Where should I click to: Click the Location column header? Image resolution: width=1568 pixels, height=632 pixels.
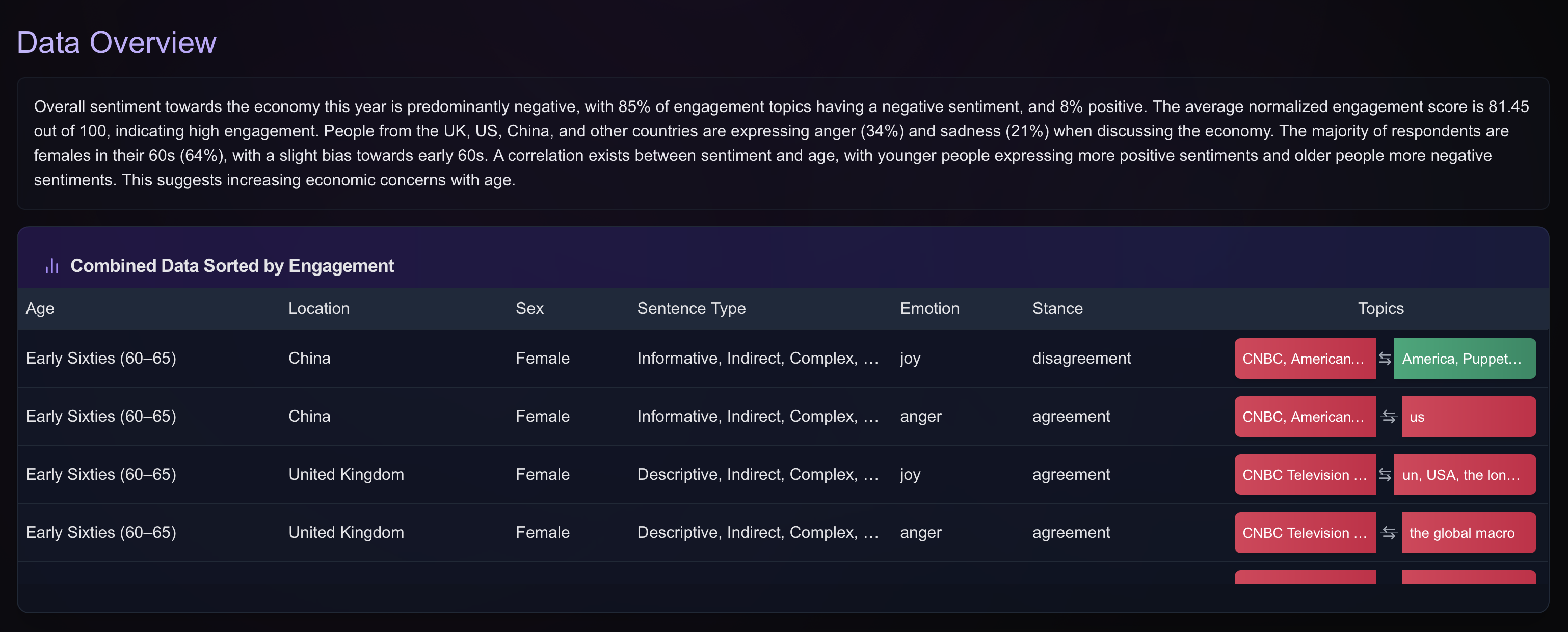pos(318,309)
